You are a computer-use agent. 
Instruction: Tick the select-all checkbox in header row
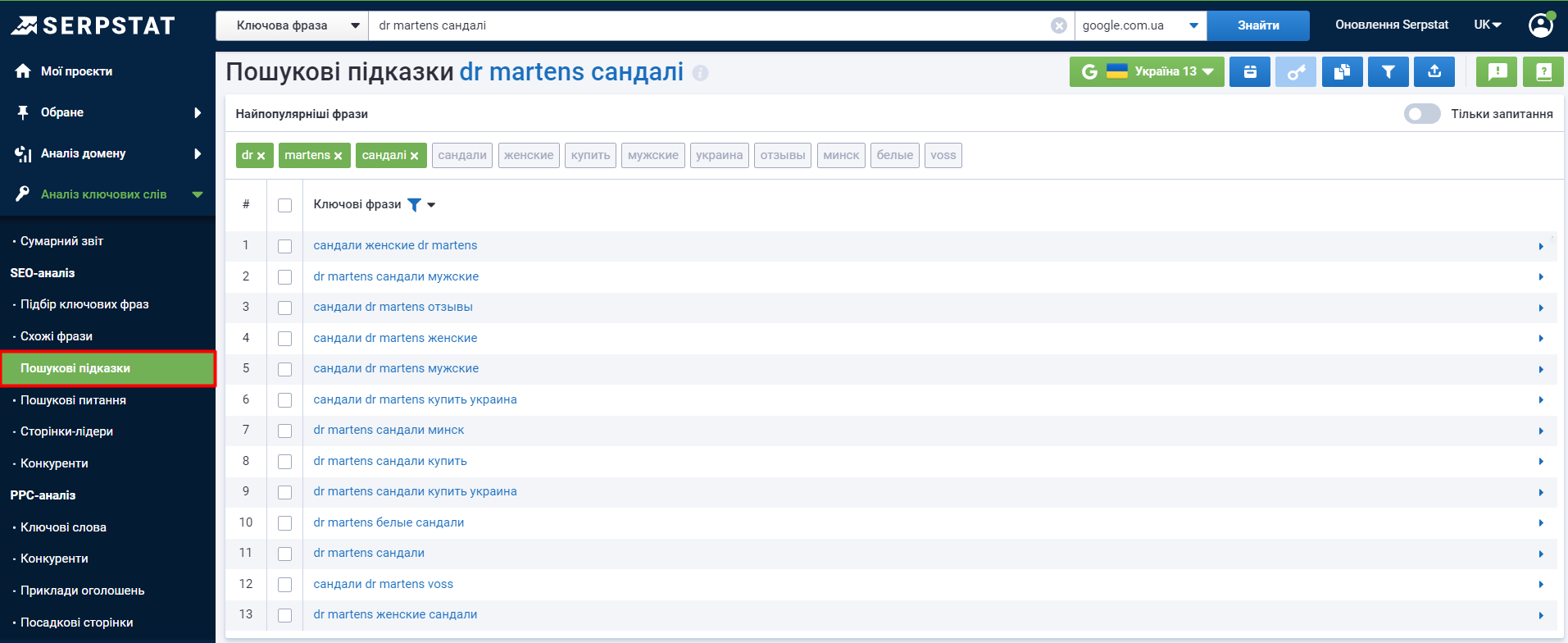pos(284,205)
